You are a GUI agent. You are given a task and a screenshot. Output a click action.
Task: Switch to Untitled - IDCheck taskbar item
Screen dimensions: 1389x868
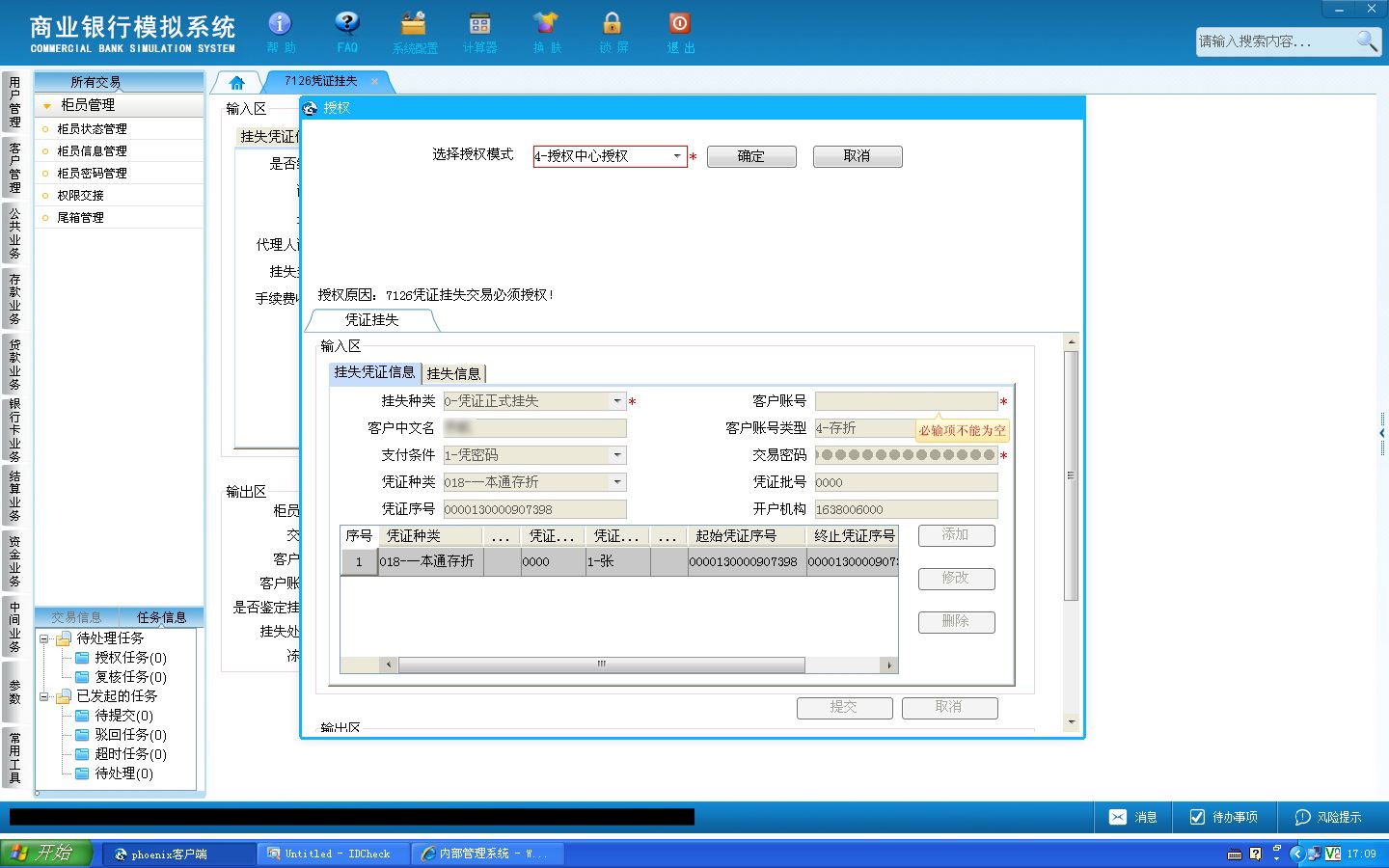pyautogui.click(x=333, y=854)
